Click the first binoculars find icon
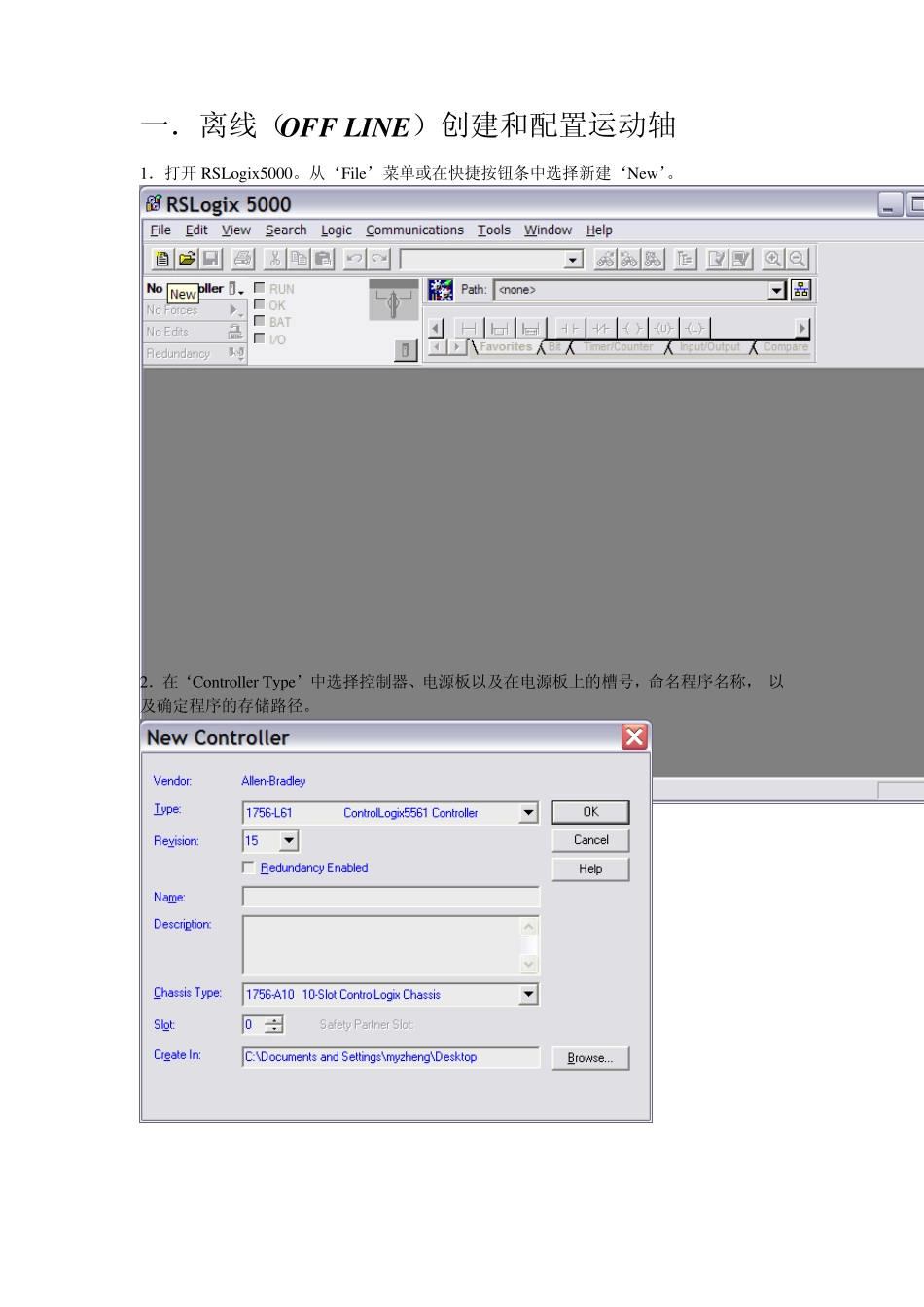Screen dimensions: 924x1307 605,259
